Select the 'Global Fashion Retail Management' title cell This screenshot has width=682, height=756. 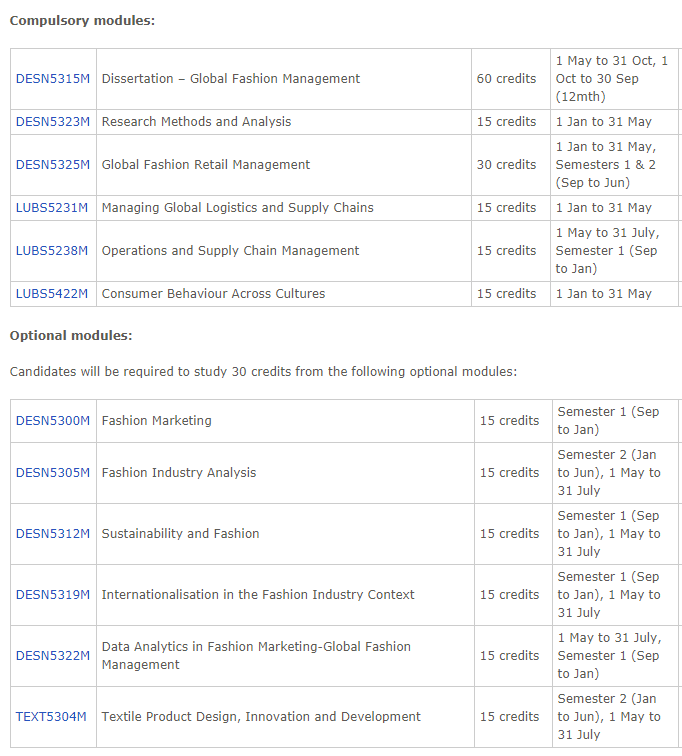coord(206,165)
